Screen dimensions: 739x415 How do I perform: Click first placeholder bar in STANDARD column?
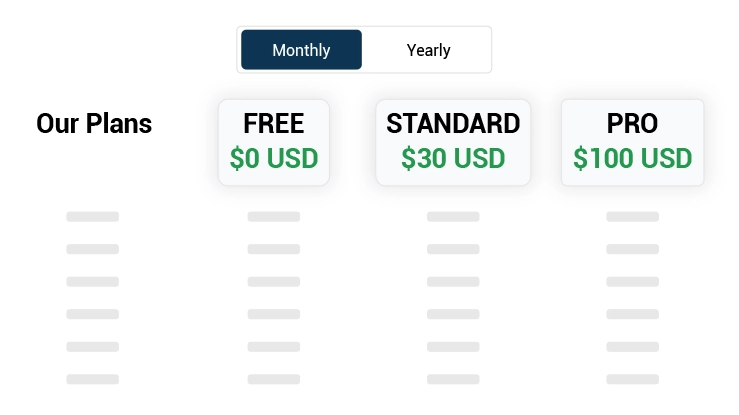coord(453,216)
